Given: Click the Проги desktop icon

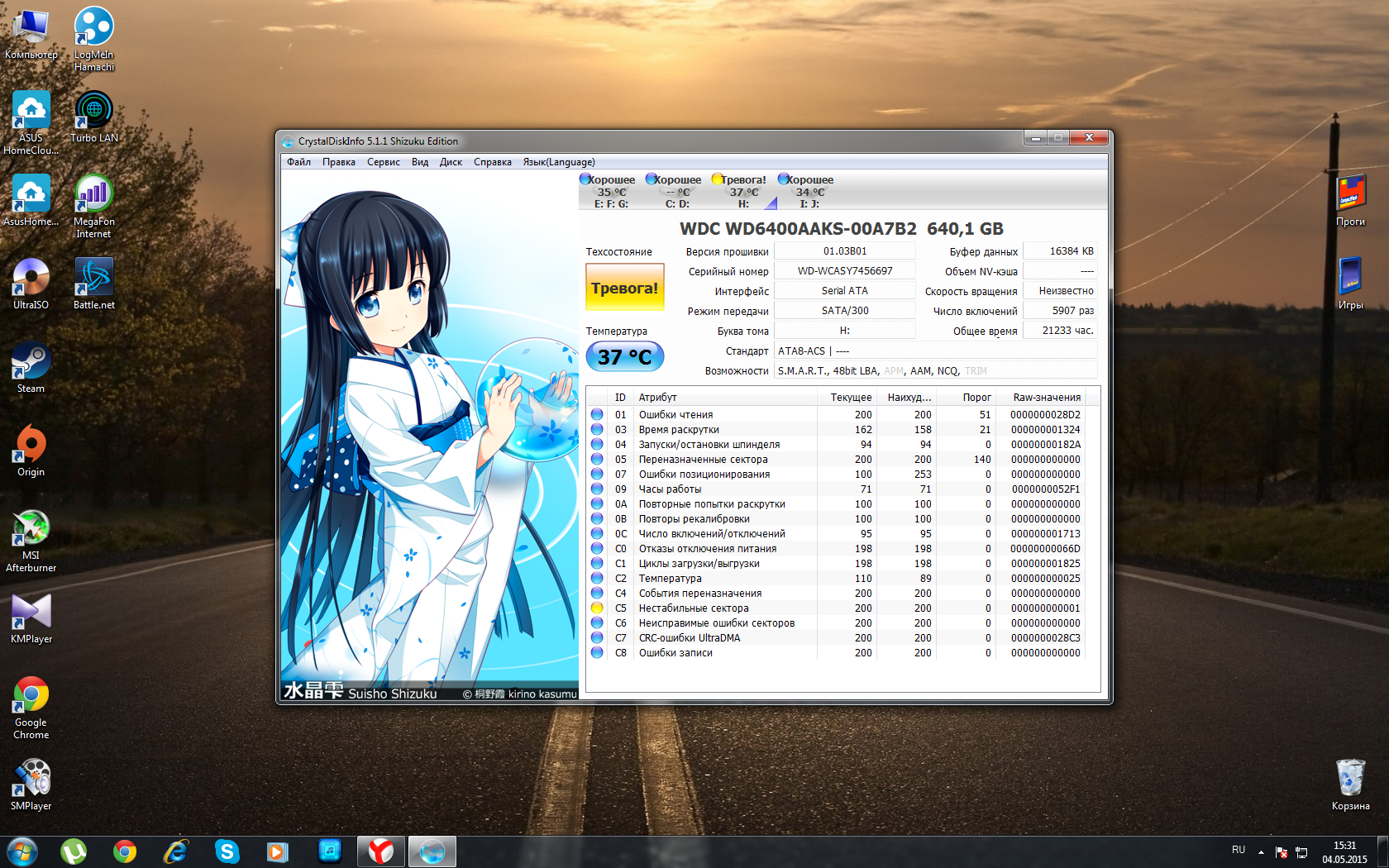Looking at the screenshot, I should click(x=1351, y=200).
